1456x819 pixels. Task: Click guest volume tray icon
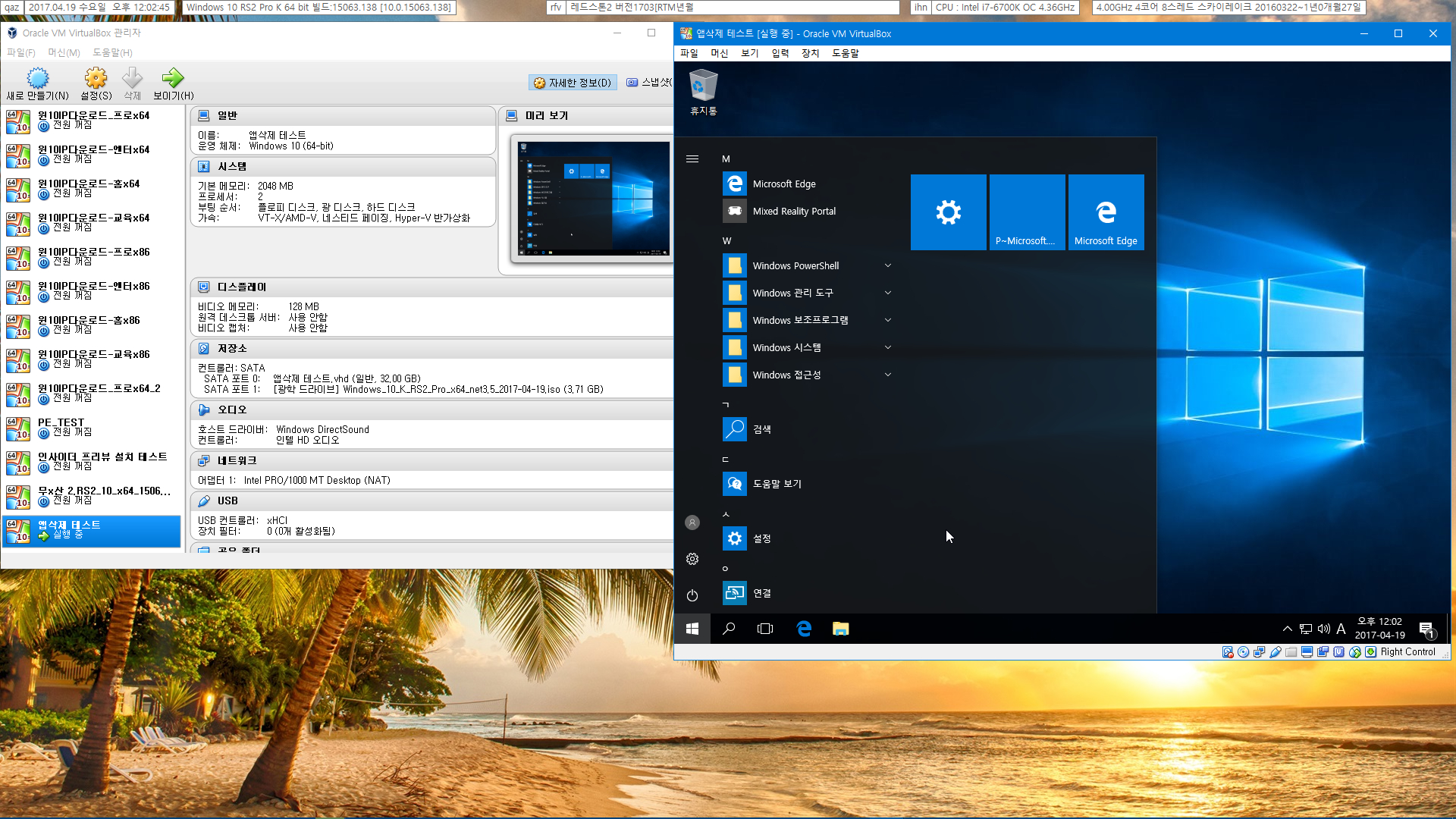(1324, 629)
